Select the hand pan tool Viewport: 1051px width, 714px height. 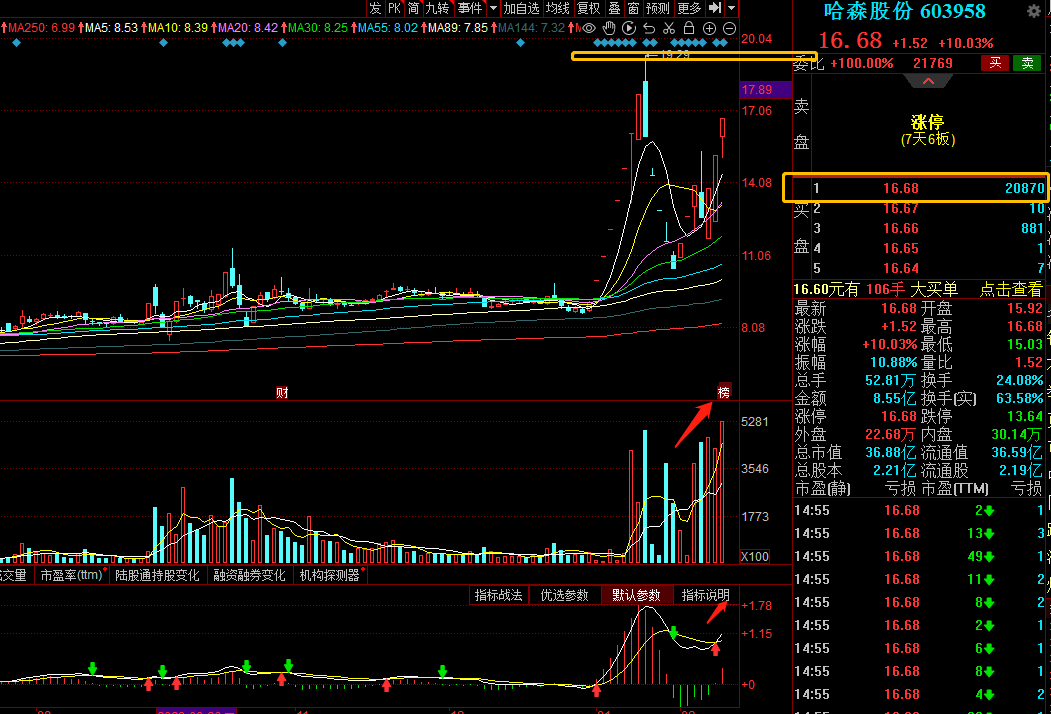(609, 28)
